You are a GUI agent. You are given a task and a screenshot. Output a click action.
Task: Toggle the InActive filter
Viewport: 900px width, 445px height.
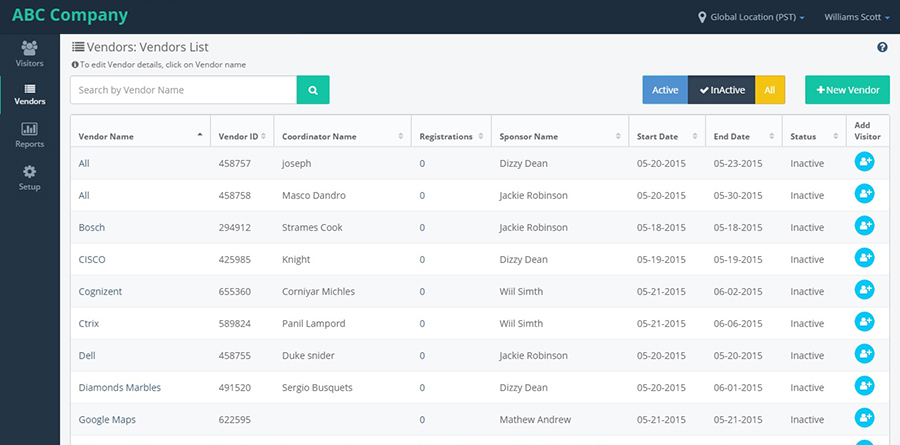721,90
